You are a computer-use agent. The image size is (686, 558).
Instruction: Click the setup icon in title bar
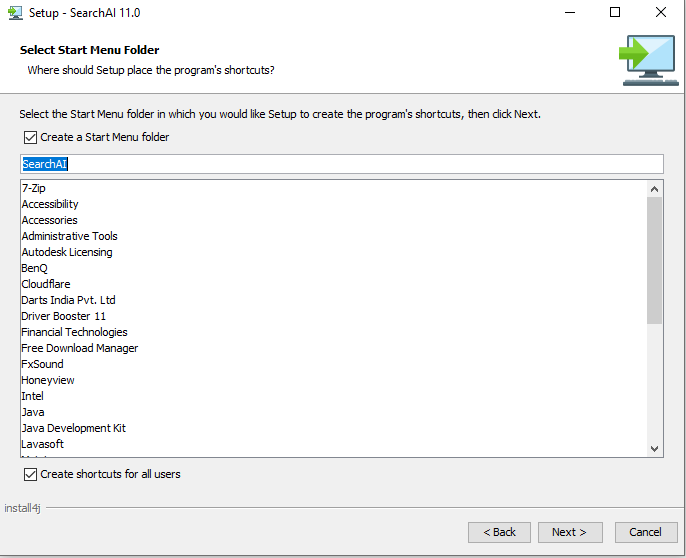coord(15,13)
